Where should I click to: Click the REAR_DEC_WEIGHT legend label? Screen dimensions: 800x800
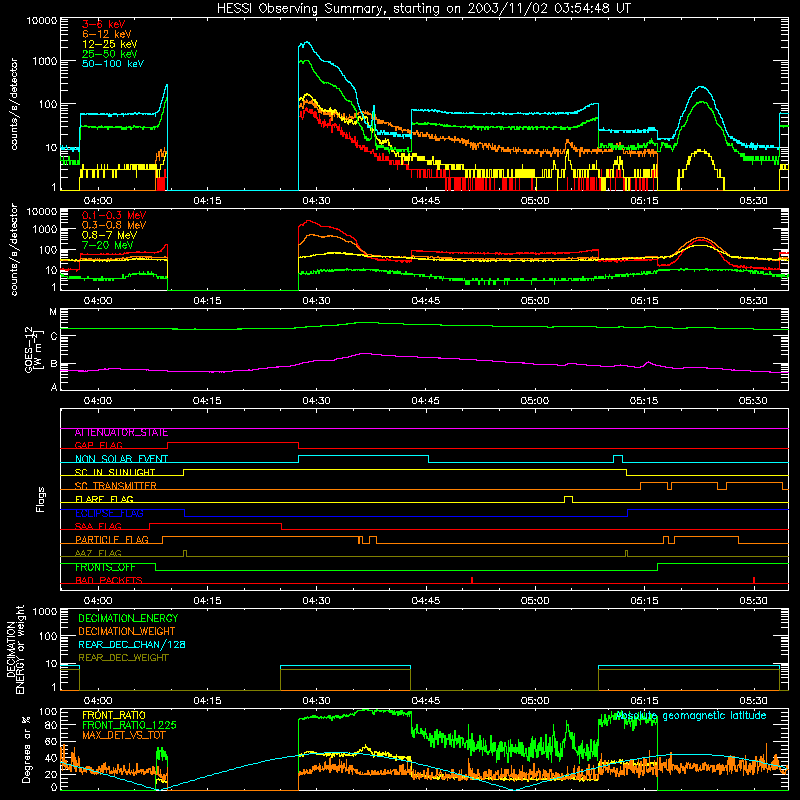pos(123,658)
